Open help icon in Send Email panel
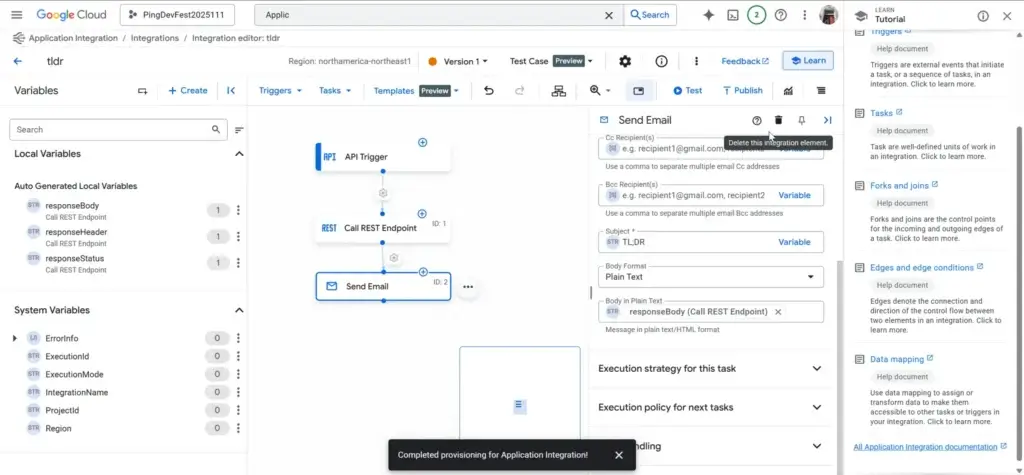1024x475 pixels. click(x=757, y=120)
